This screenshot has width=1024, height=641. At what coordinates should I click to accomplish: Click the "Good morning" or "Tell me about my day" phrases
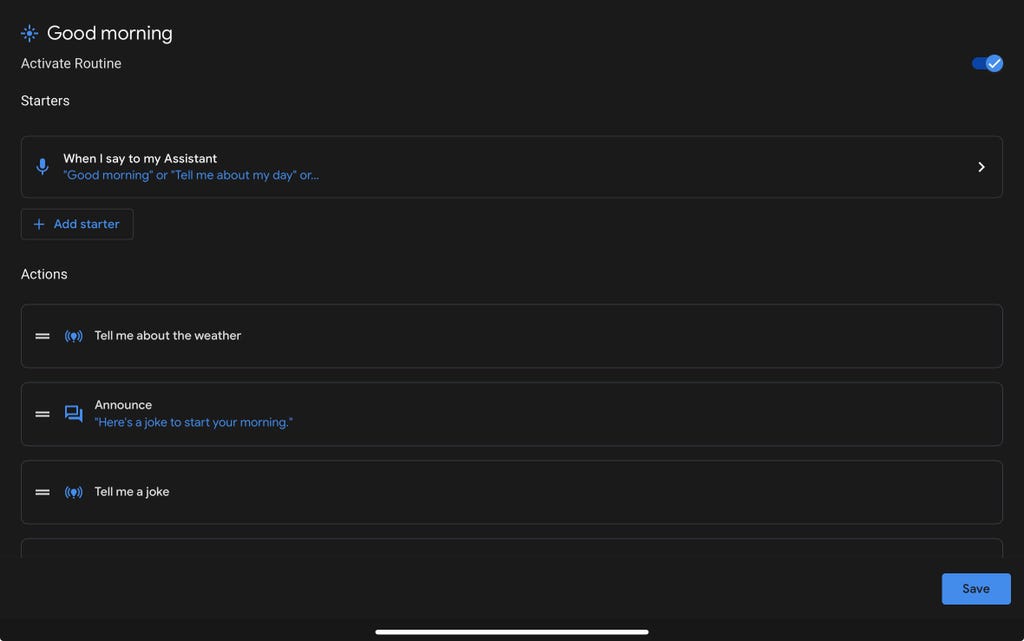point(191,176)
